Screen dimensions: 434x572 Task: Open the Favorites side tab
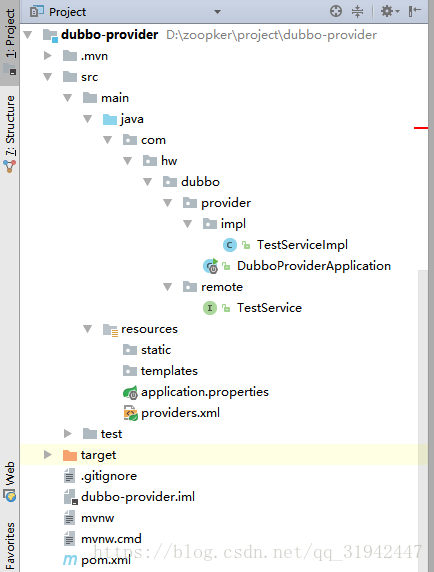point(10,545)
